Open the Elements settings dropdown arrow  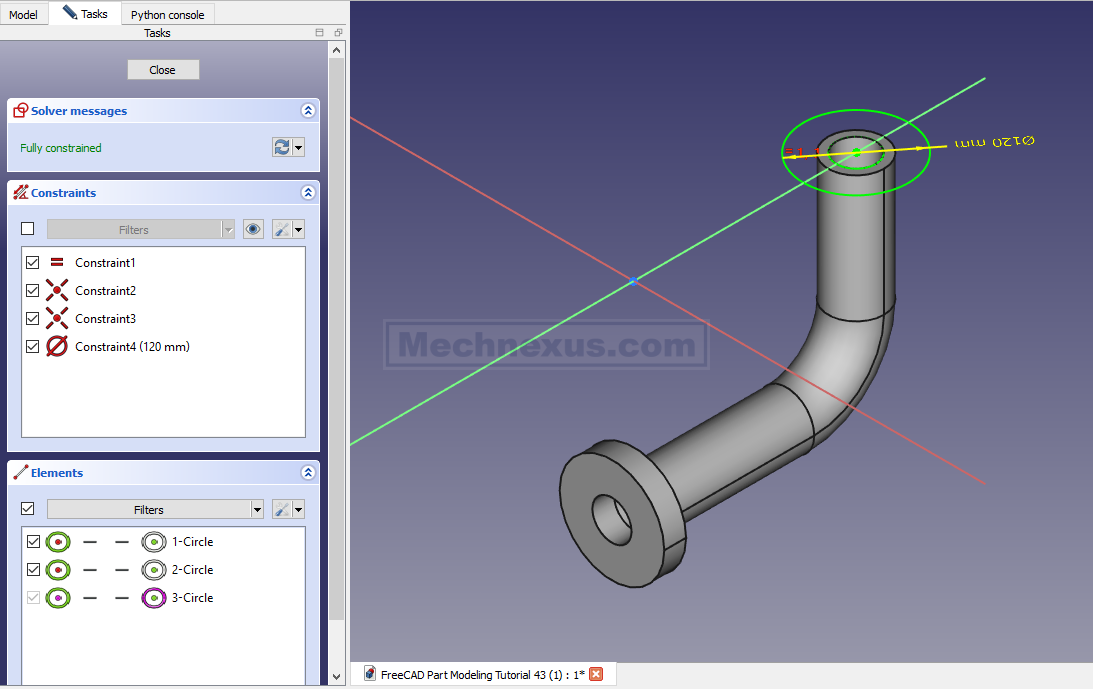click(x=299, y=510)
